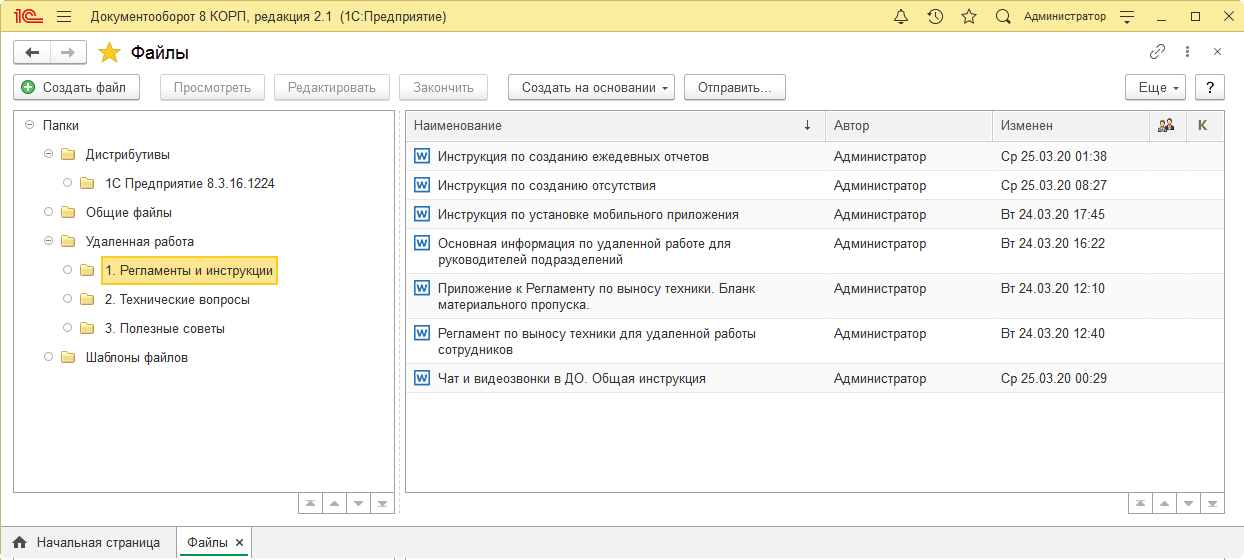The image size is (1244, 560).
Task: Click the help question mark button
Action: click(1210, 88)
